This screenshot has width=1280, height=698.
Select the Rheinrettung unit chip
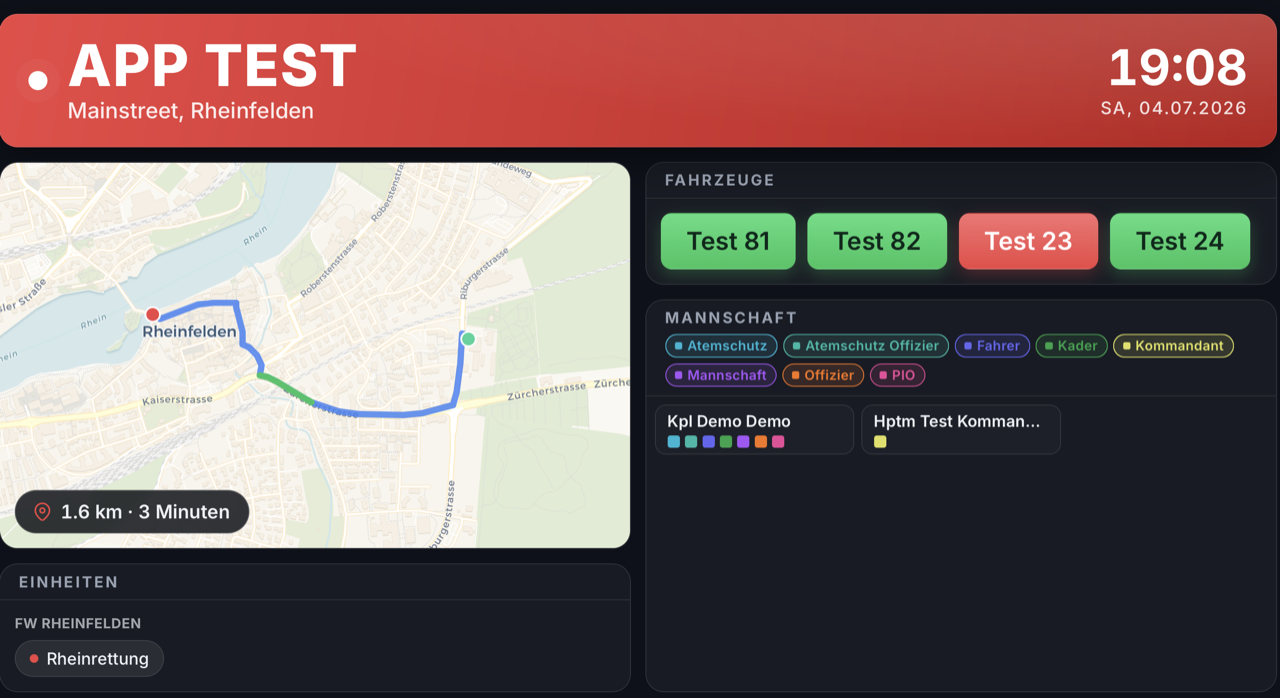tap(89, 659)
